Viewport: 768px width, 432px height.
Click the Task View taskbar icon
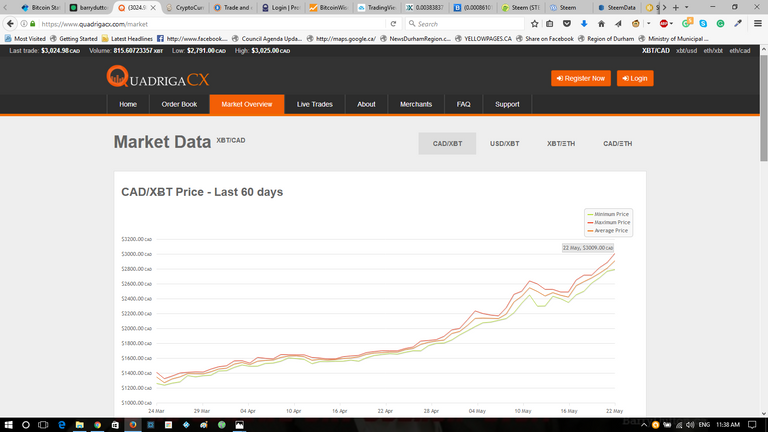43,425
